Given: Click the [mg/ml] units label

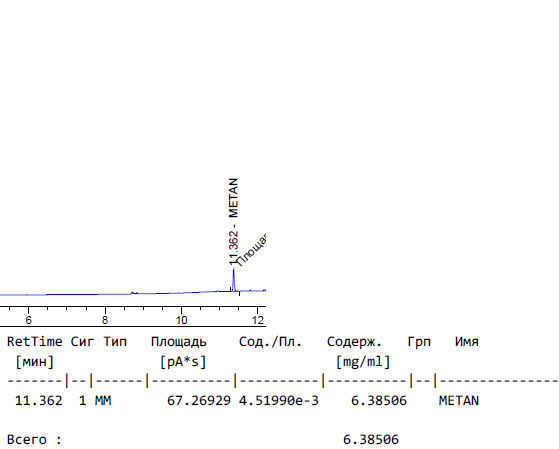Looking at the screenshot, I should click(363, 362).
